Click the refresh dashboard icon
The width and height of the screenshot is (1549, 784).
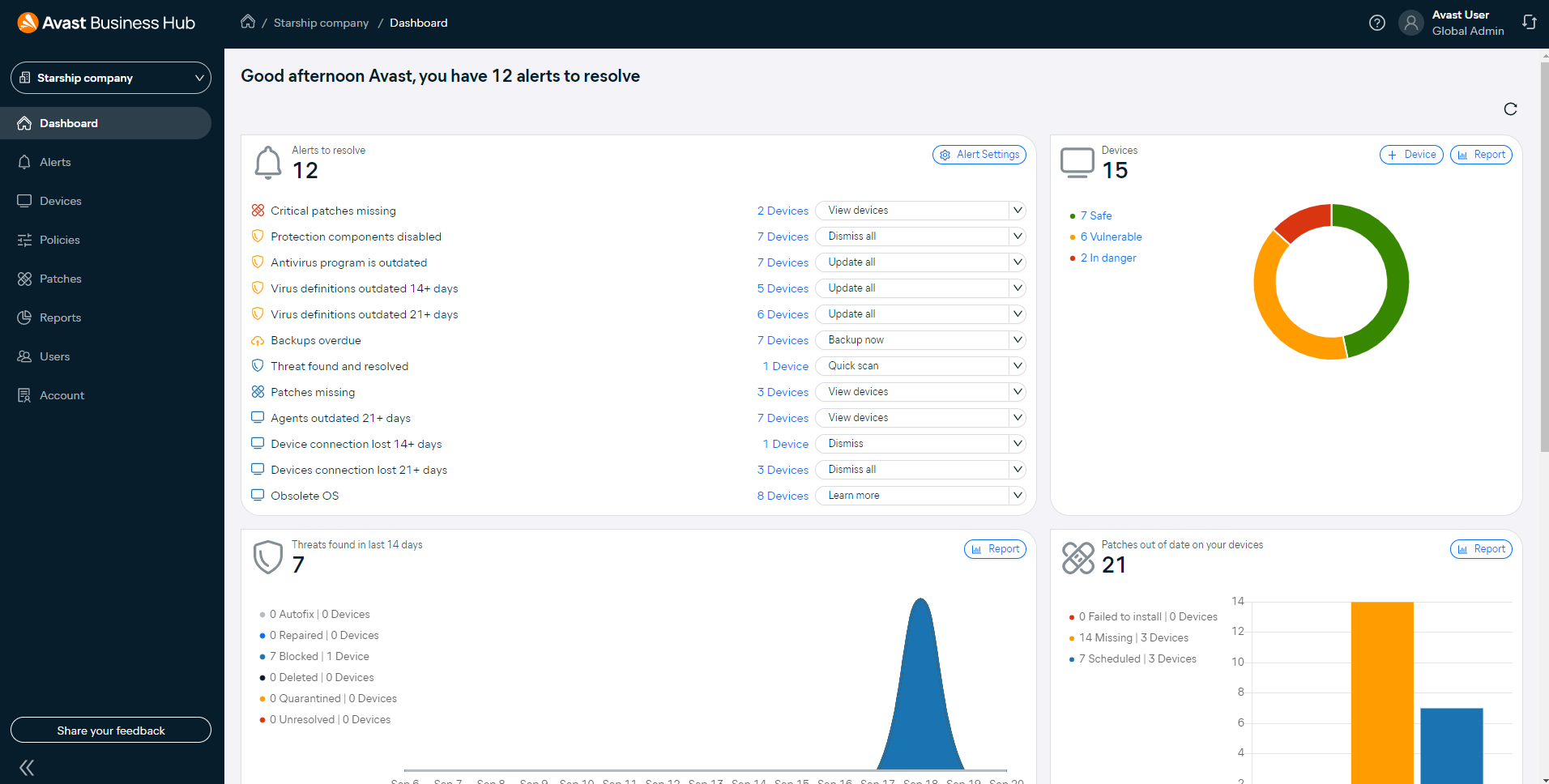[x=1510, y=109]
